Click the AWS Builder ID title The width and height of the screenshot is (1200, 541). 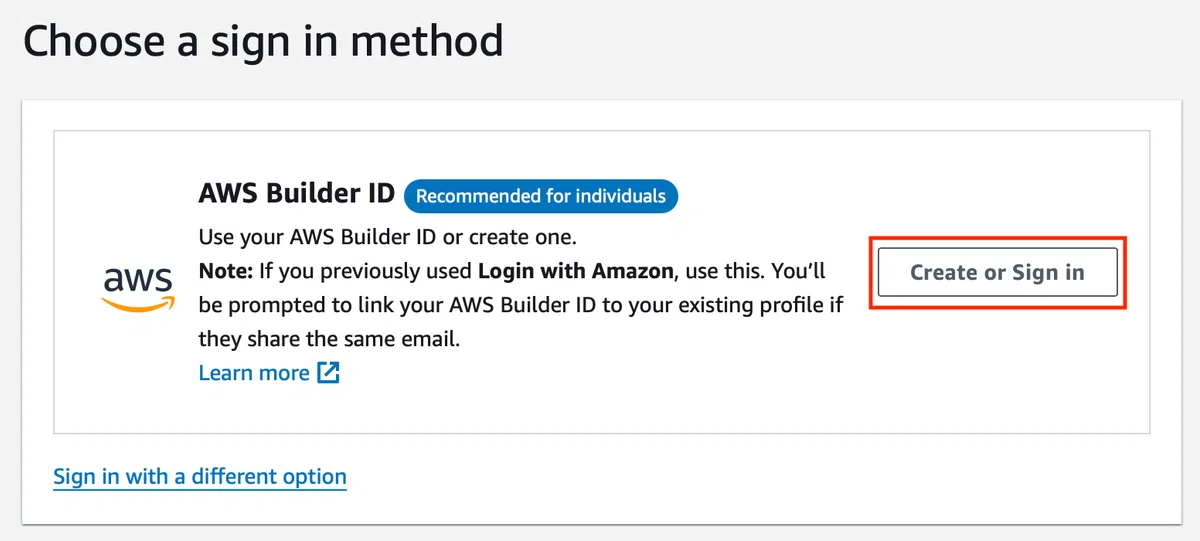(x=297, y=193)
